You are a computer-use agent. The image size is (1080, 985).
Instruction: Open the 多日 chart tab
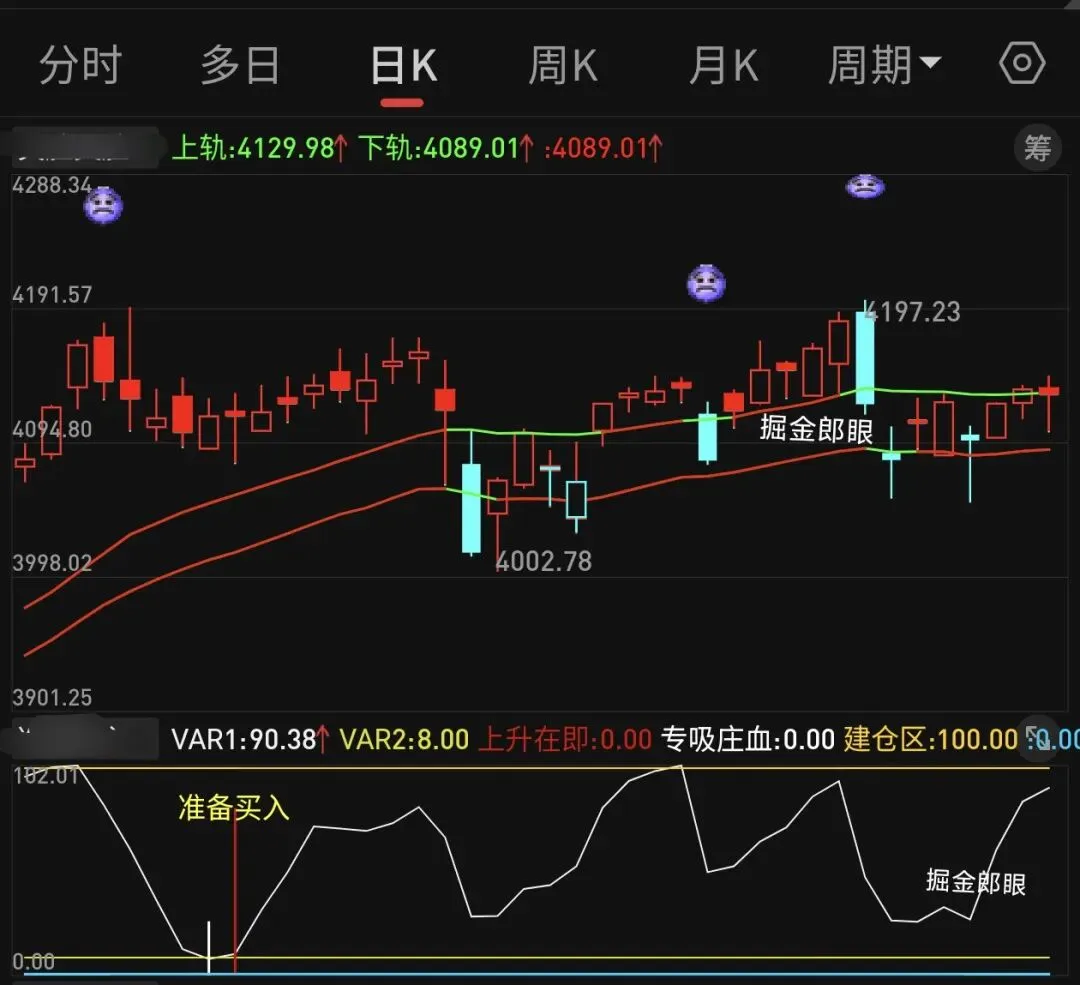(x=240, y=65)
